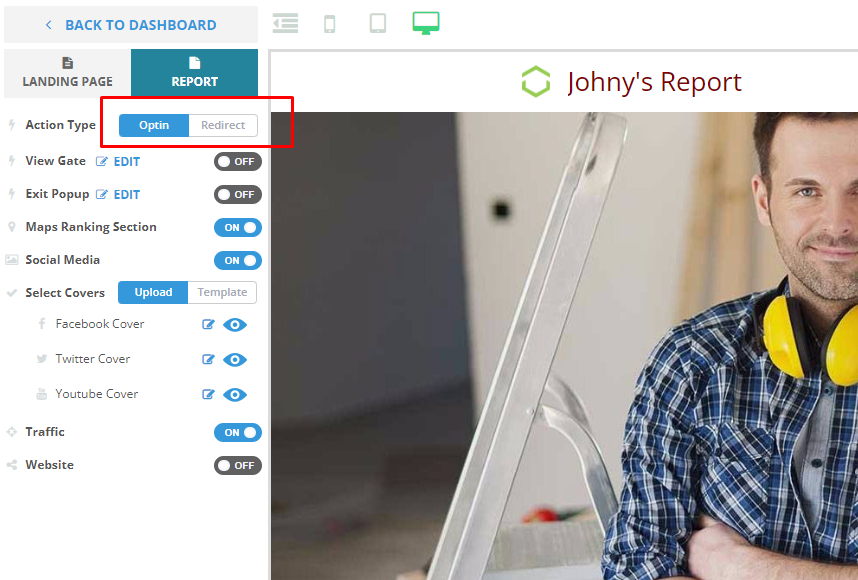The image size is (858, 580).
Task: Select desktop monitor preview
Action: coord(426,23)
